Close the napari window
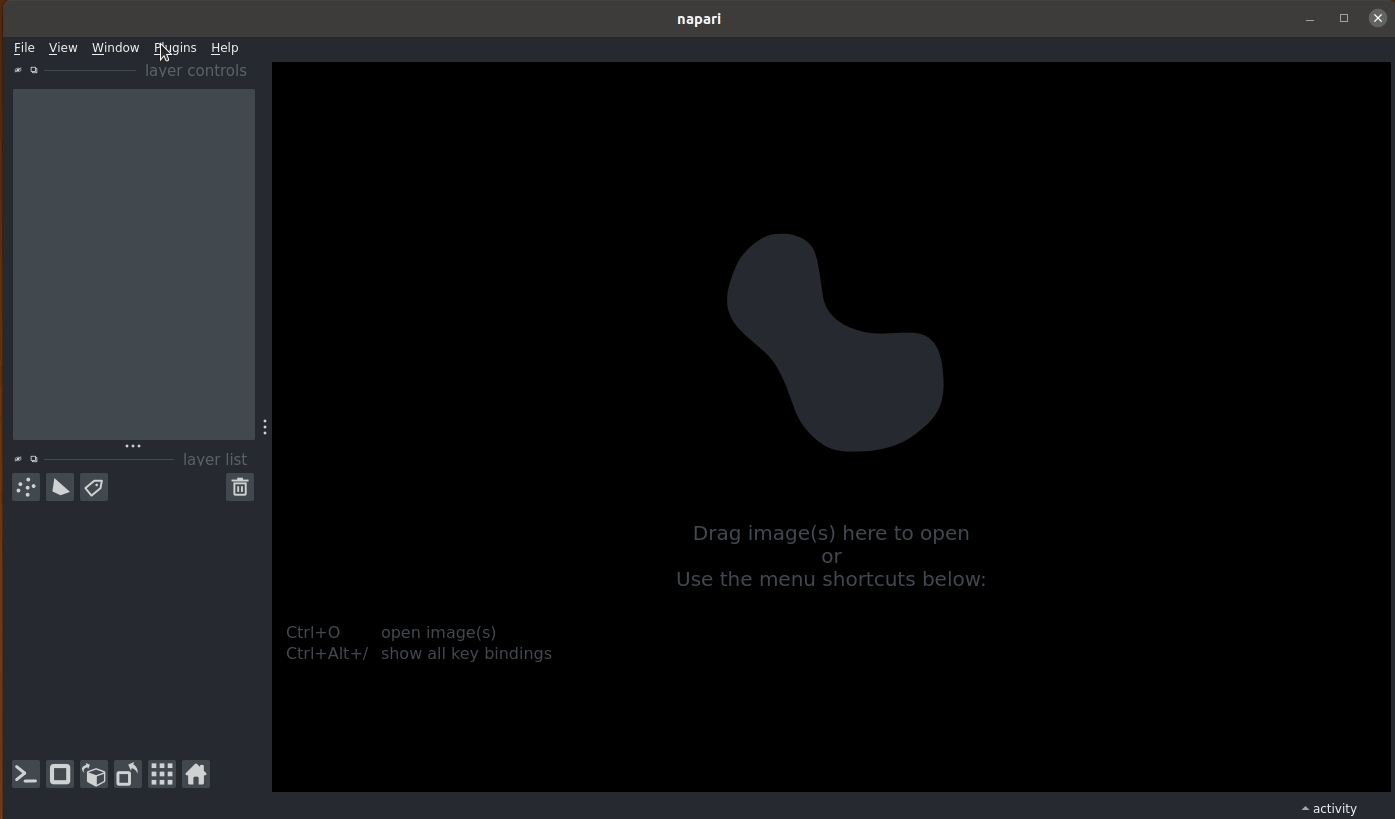 tap(1378, 18)
